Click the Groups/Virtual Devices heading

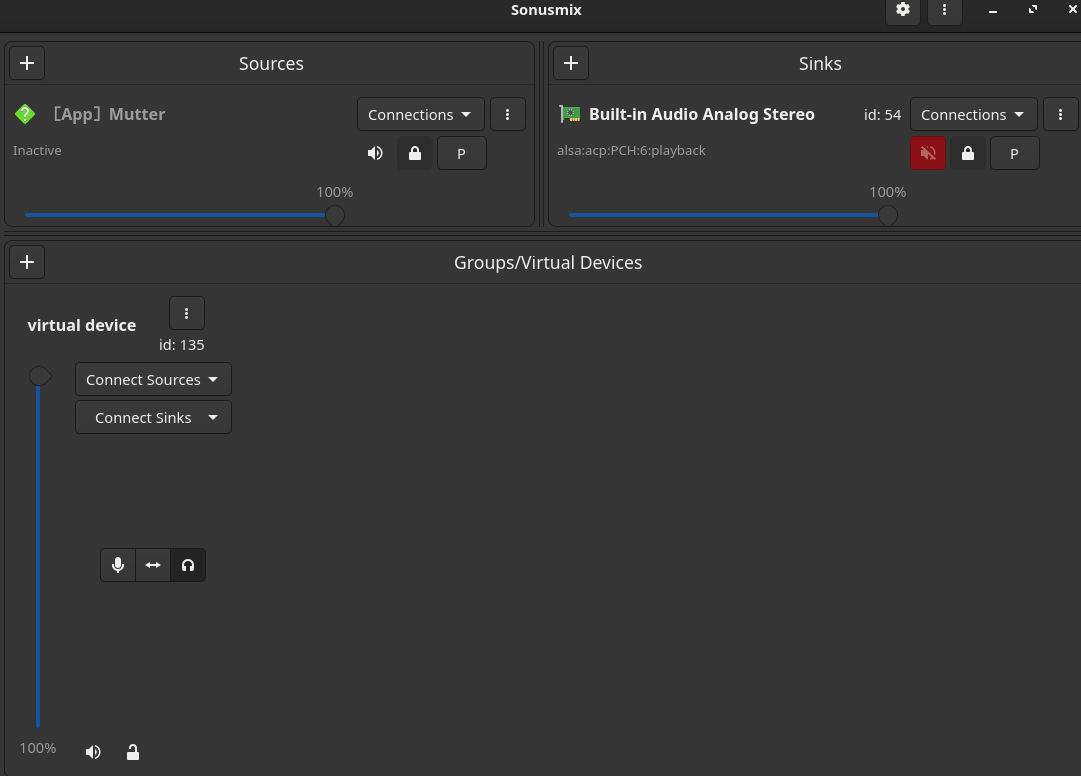[x=548, y=263]
